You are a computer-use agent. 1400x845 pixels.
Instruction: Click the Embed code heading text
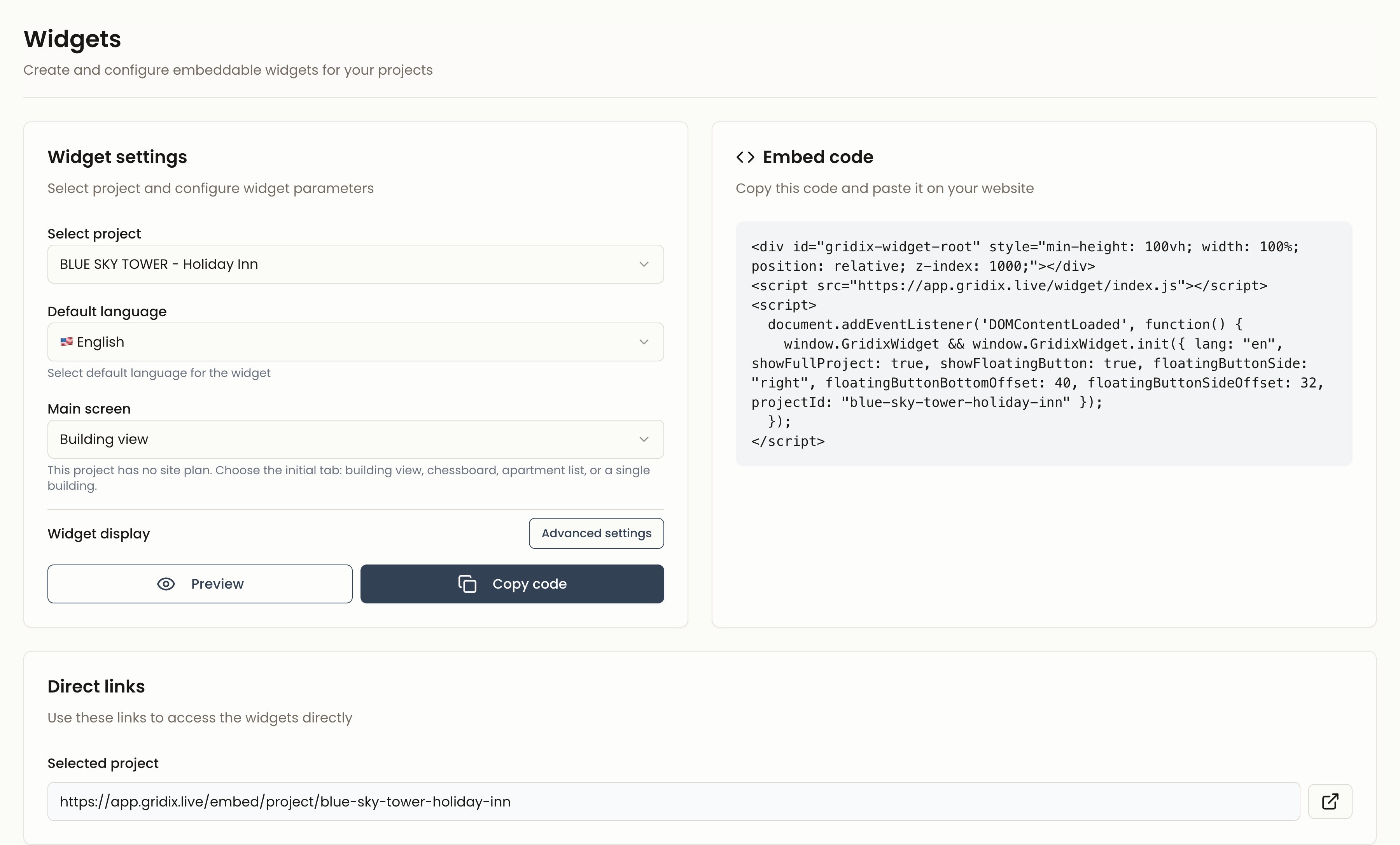click(x=817, y=157)
